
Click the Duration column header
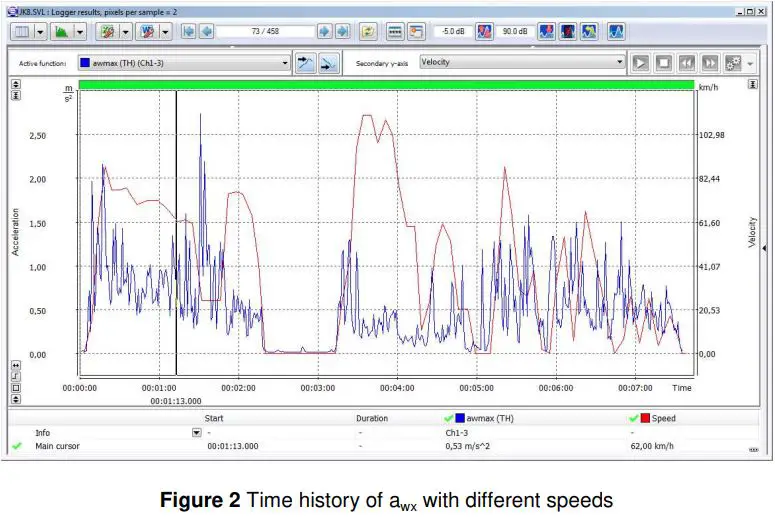(372, 418)
